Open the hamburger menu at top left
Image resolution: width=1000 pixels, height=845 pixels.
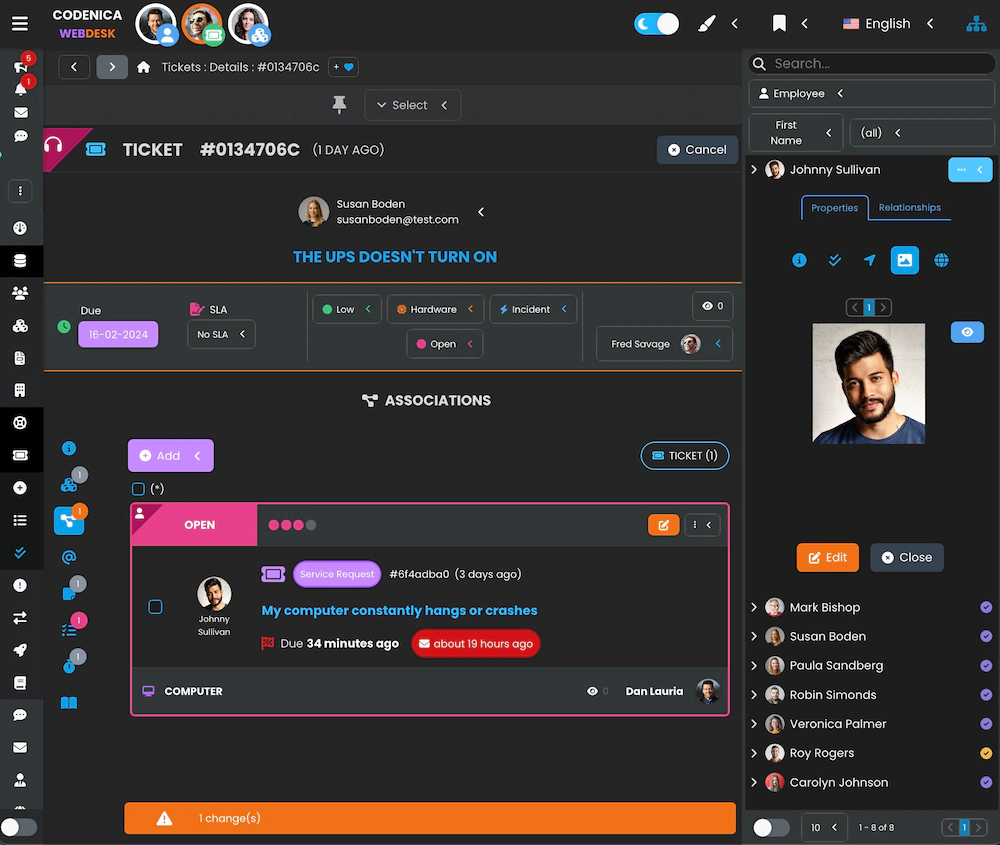pos(20,23)
